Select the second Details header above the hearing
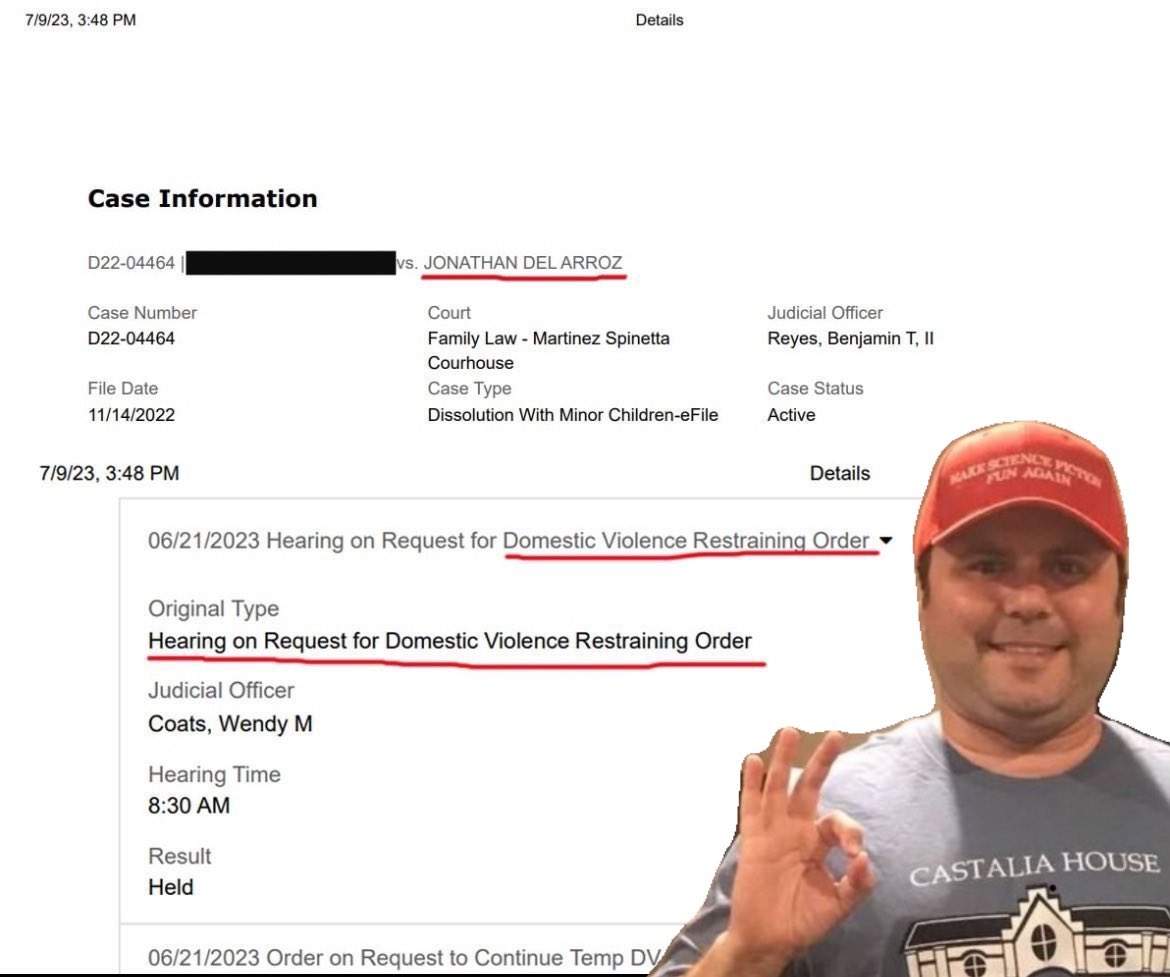 840,473
